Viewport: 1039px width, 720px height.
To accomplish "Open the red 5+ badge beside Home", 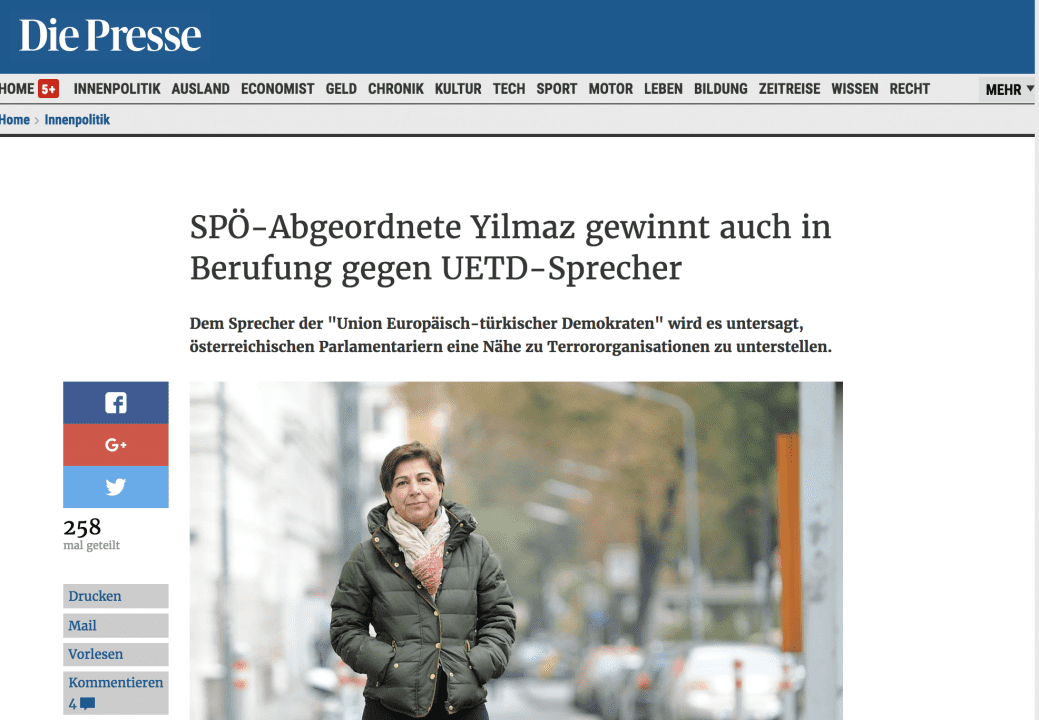I will [48, 89].
